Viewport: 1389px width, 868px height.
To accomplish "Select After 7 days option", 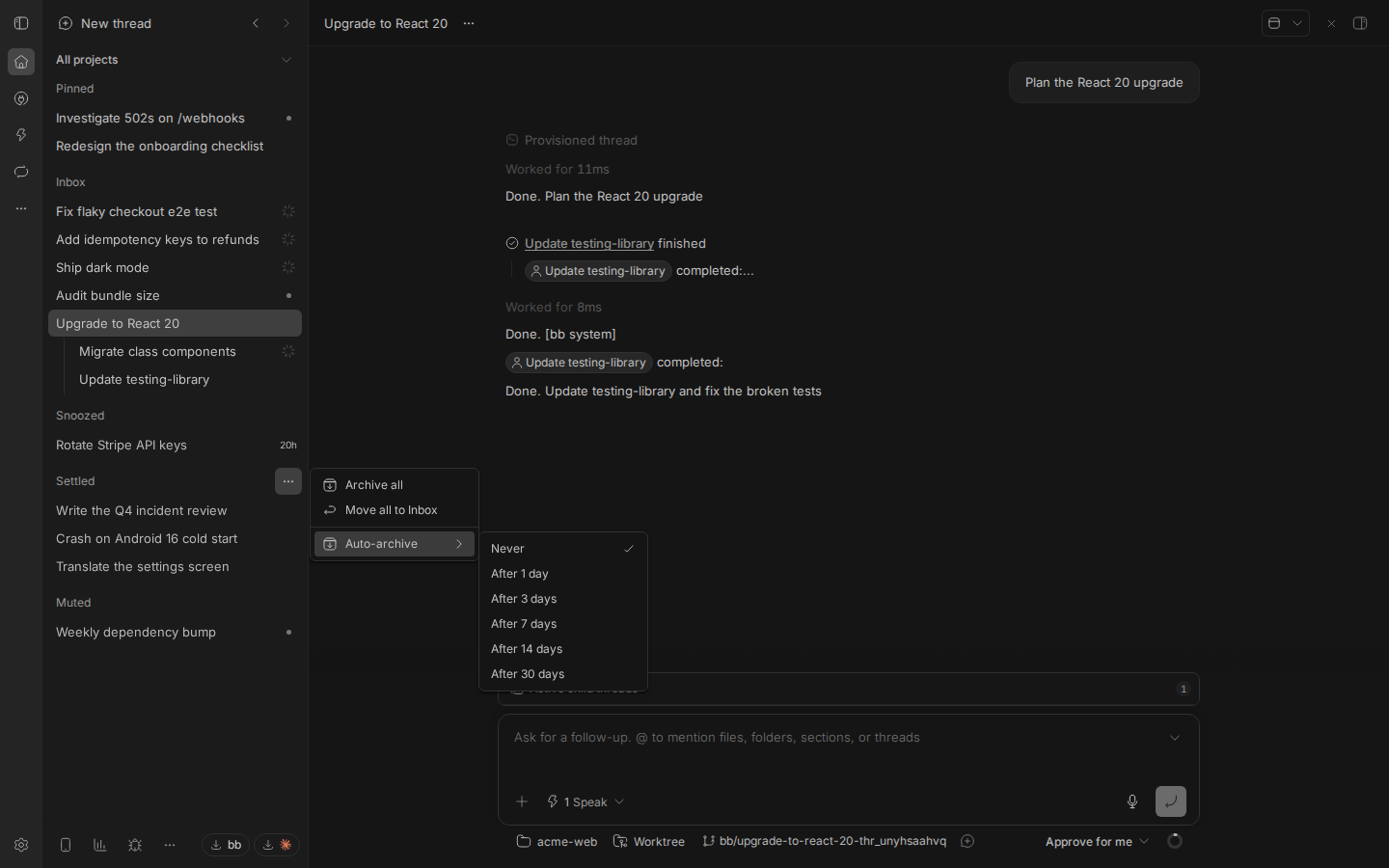I will [x=563, y=624].
